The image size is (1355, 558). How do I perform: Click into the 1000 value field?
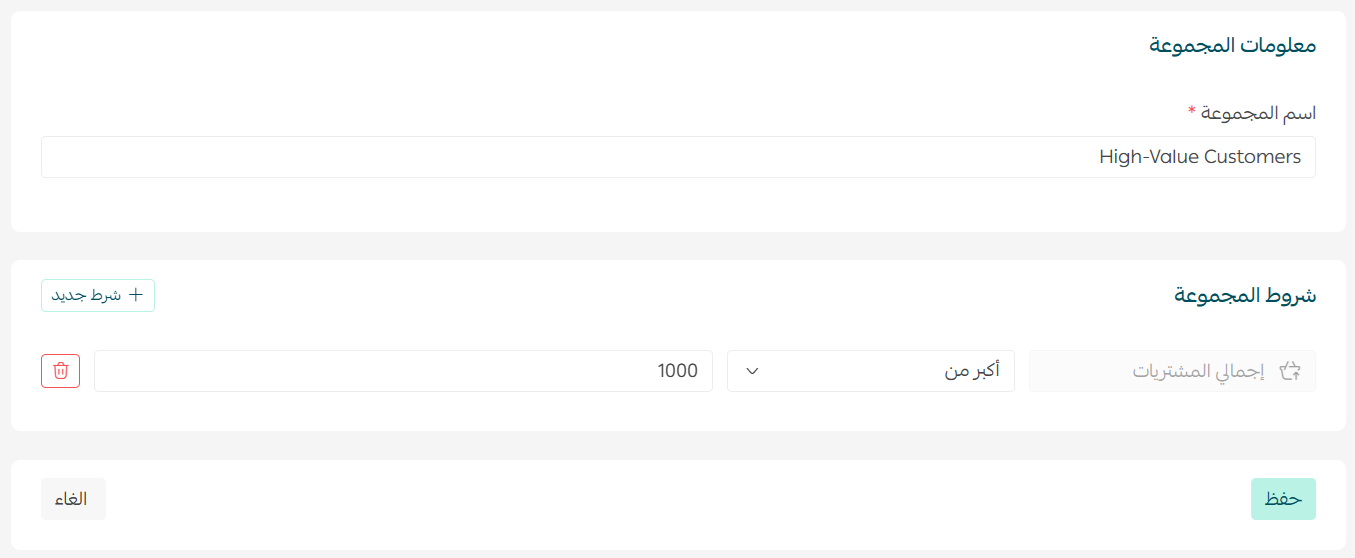(403, 371)
